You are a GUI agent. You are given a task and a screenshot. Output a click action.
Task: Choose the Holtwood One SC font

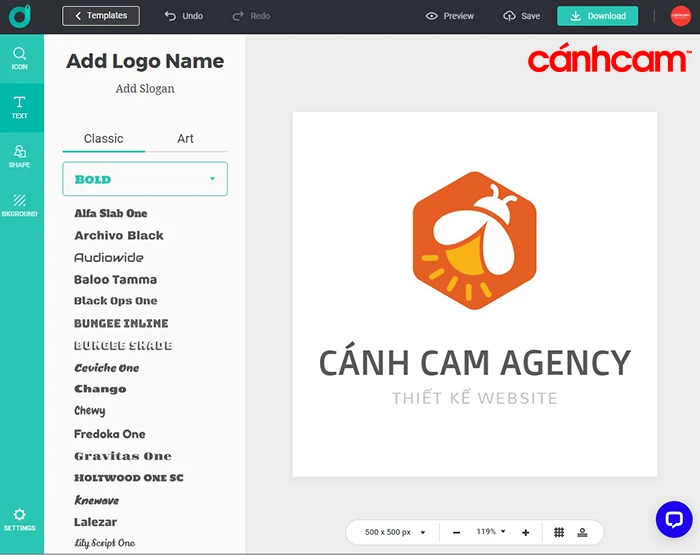coord(129,478)
